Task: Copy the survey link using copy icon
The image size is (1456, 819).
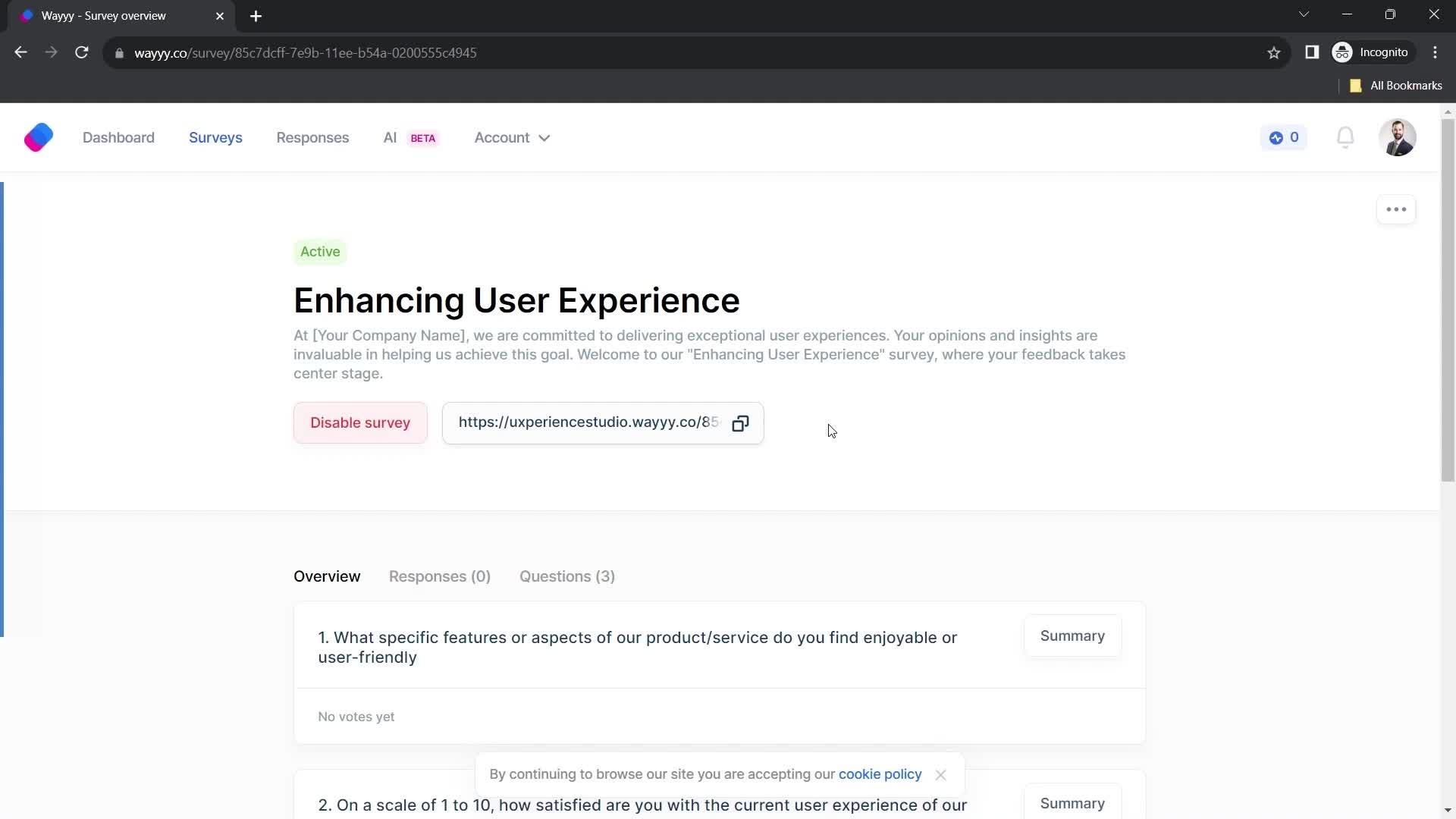Action: pyautogui.click(x=740, y=423)
